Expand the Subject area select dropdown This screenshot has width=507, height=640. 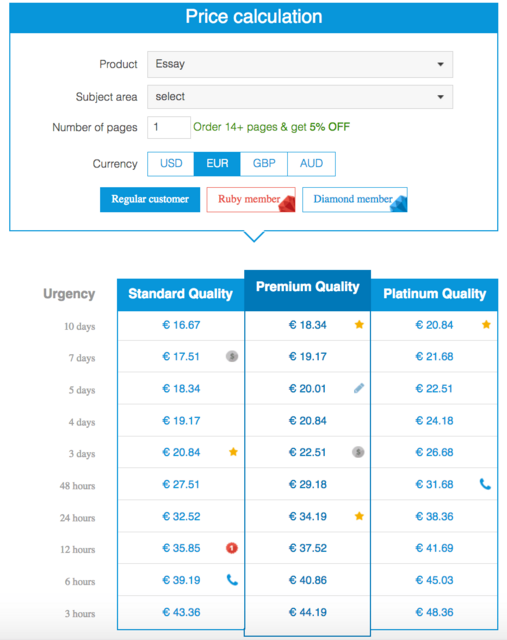[300, 97]
